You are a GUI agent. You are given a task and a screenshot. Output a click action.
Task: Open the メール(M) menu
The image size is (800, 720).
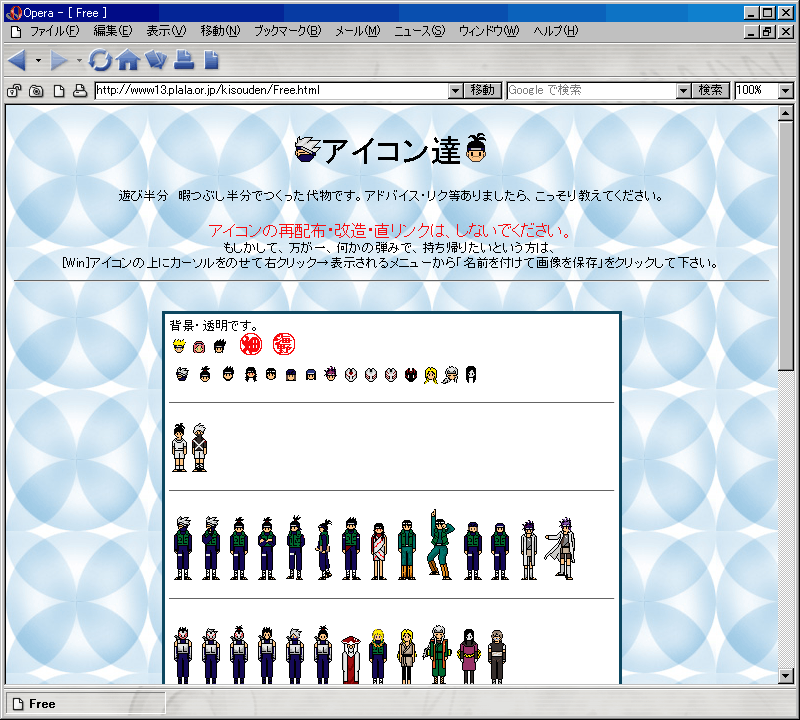coord(358,31)
